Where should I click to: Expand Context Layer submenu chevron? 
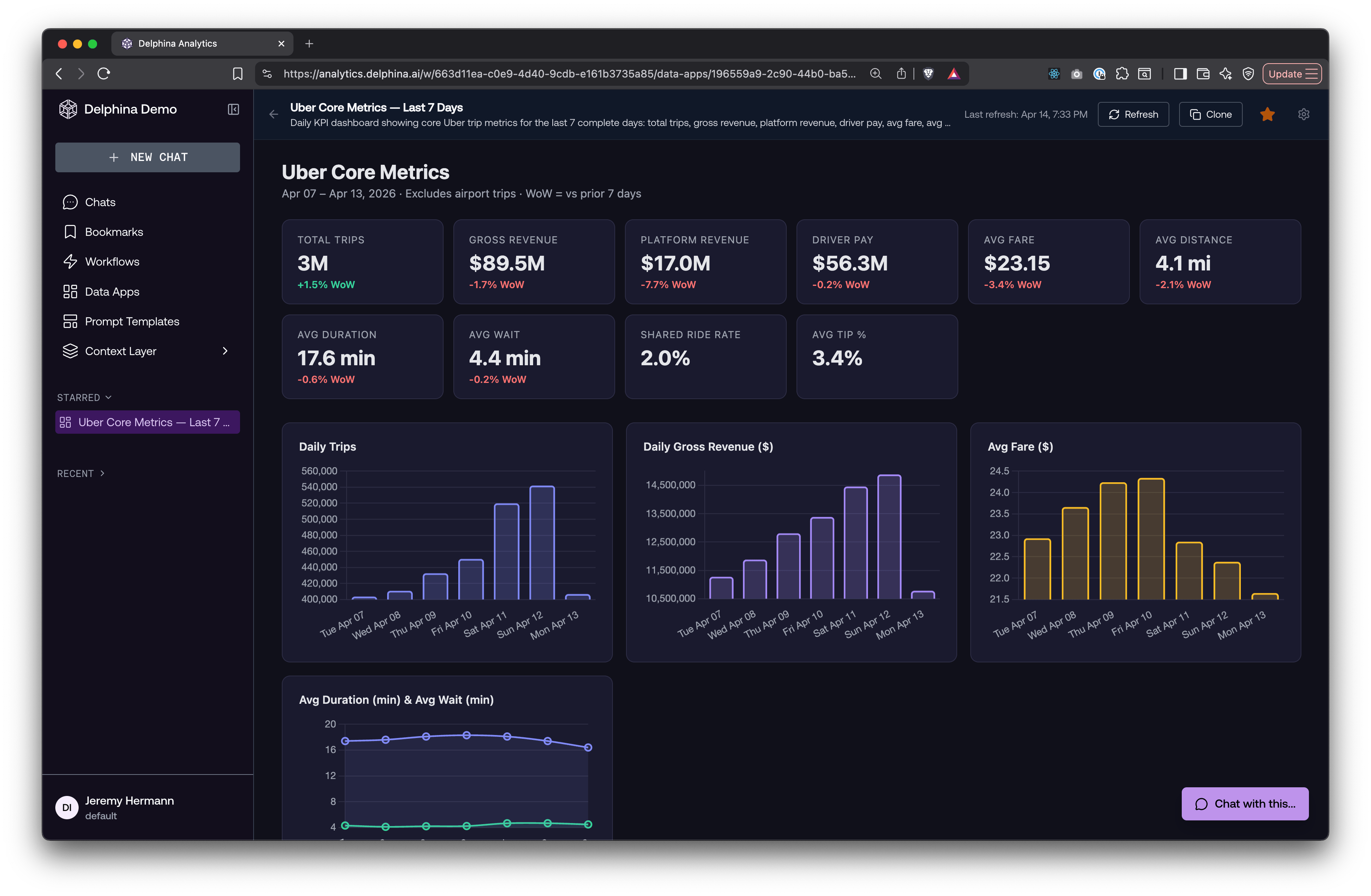225,351
